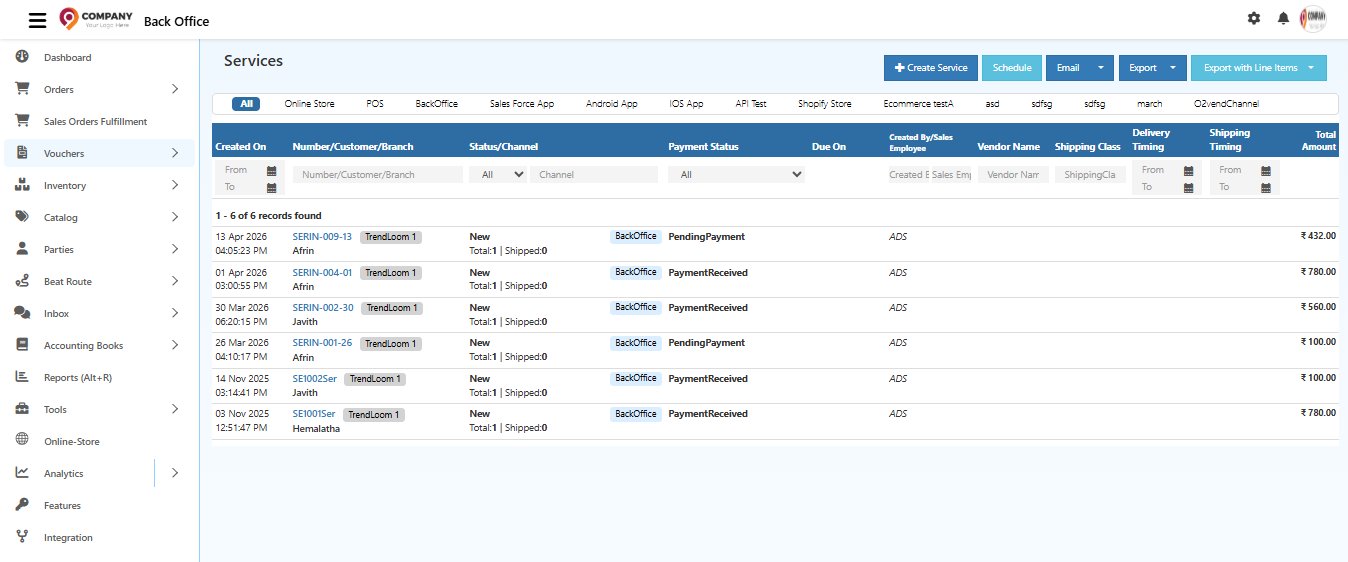Click Online-Store globe icon
The height and width of the screenshot is (562, 1348).
(x=22, y=441)
